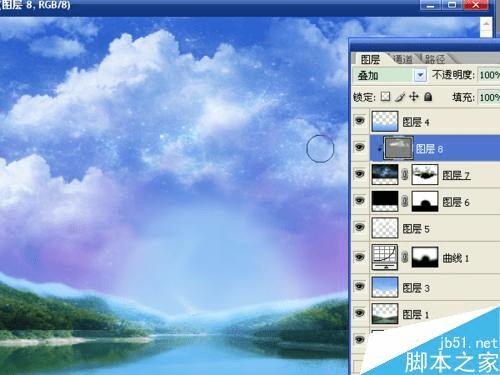The height and width of the screenshot is (375, 500).
Task: Toggle lock position move icon
Action: pyautogui.click(x=414, y=97)
